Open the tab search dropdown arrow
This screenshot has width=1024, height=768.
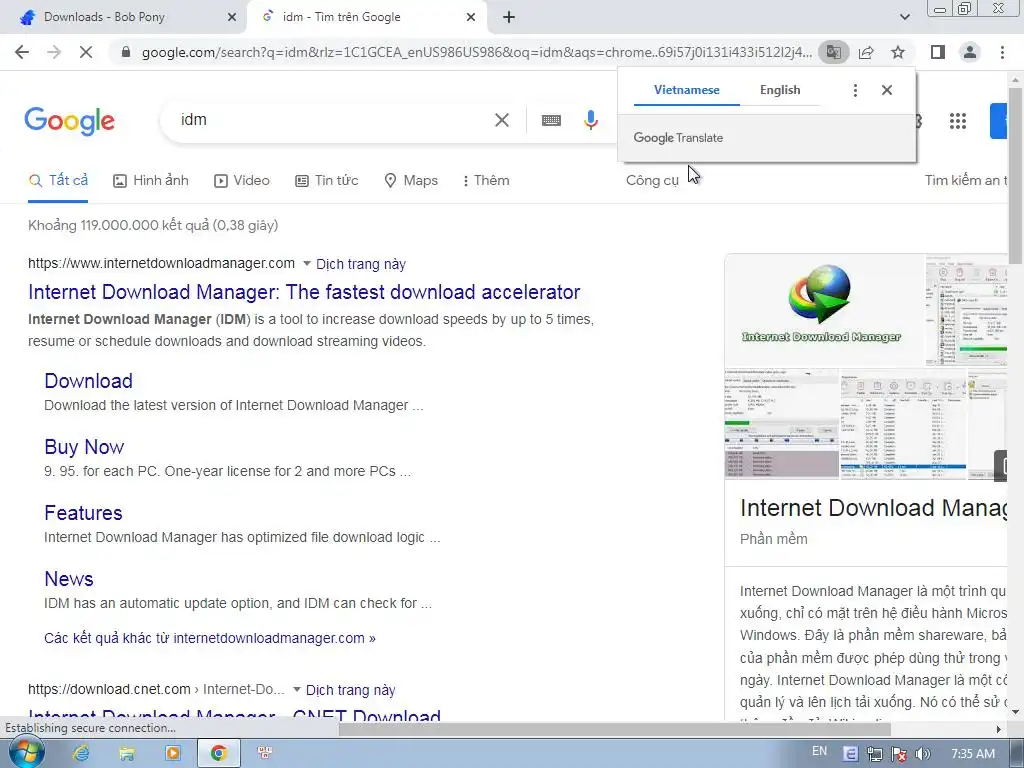pos(904,17)
